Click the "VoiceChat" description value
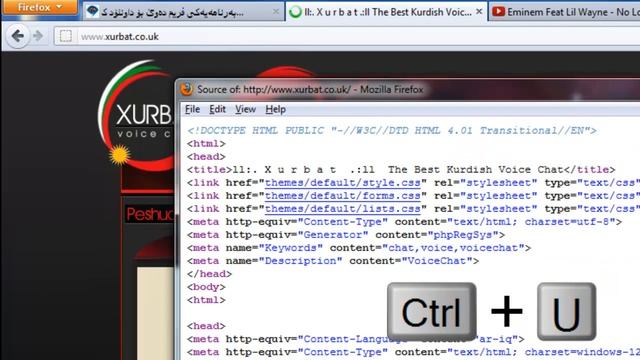 pos(437,261)
